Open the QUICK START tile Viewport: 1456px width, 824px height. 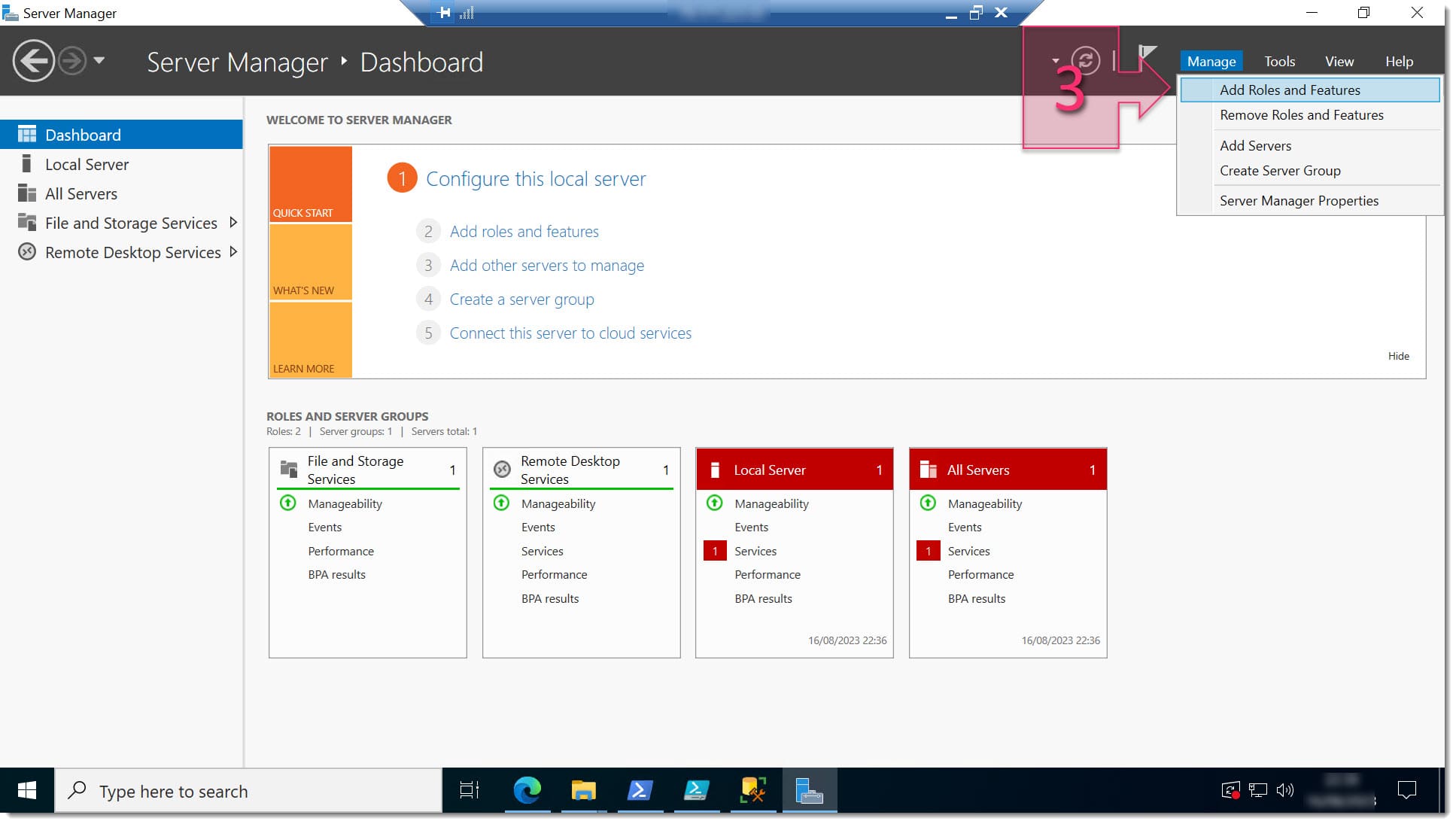click(x=311, y=184)
